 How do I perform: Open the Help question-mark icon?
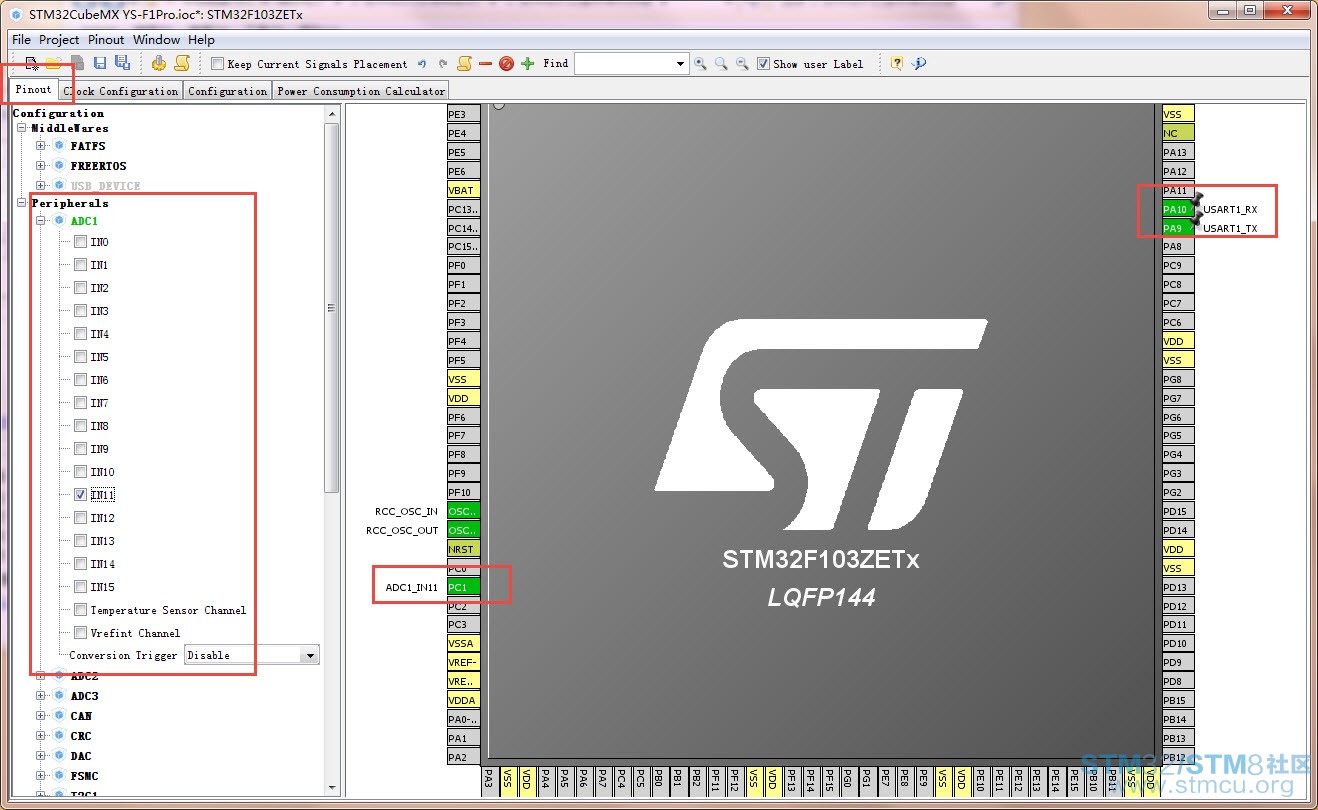897,64
